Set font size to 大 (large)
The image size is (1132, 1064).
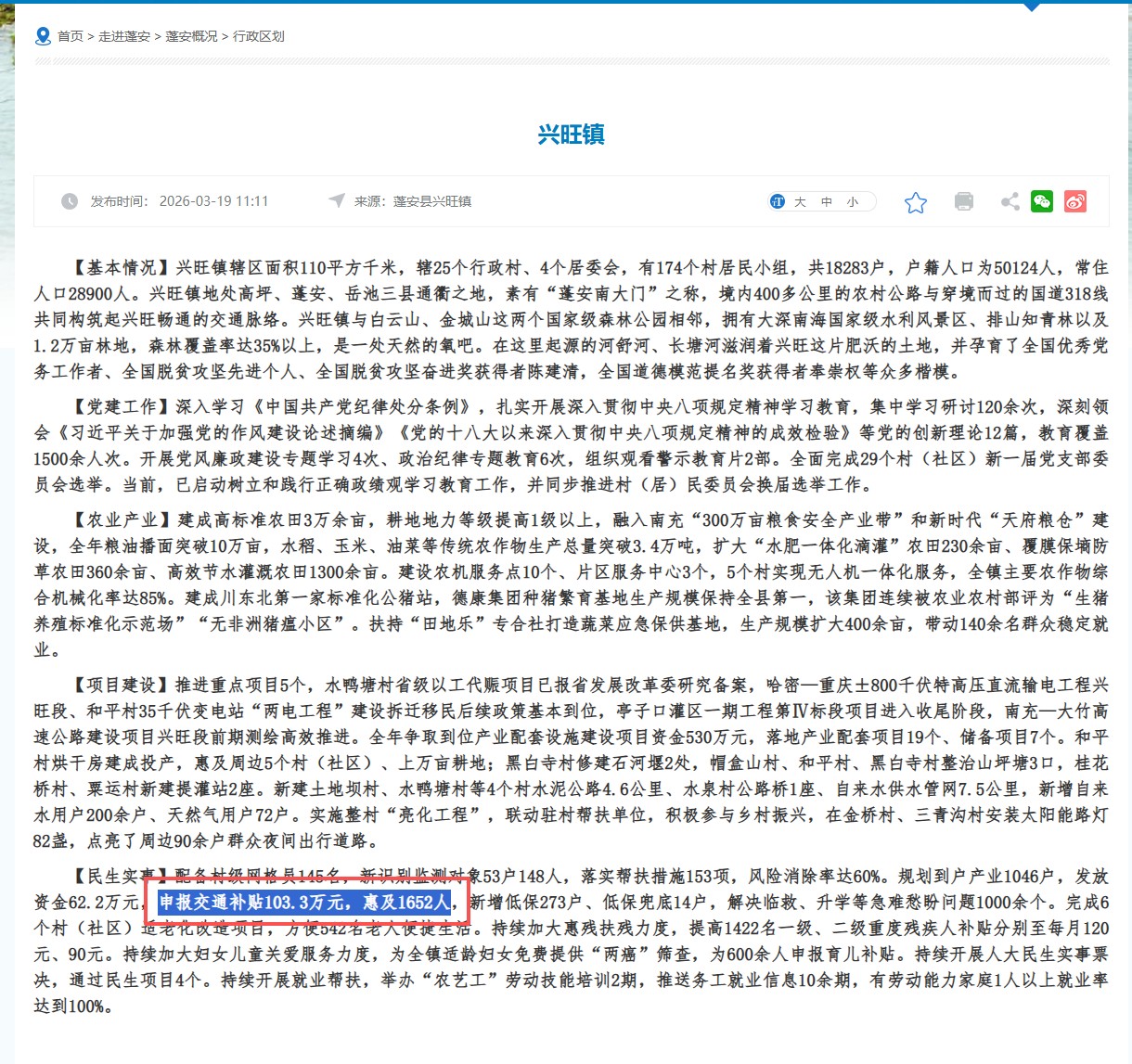800,201
